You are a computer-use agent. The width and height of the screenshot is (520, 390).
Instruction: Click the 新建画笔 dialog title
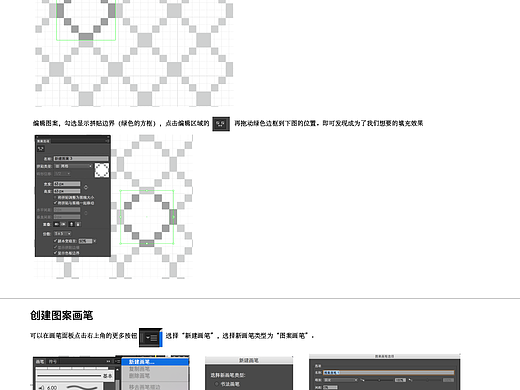(x=249, y=360)
